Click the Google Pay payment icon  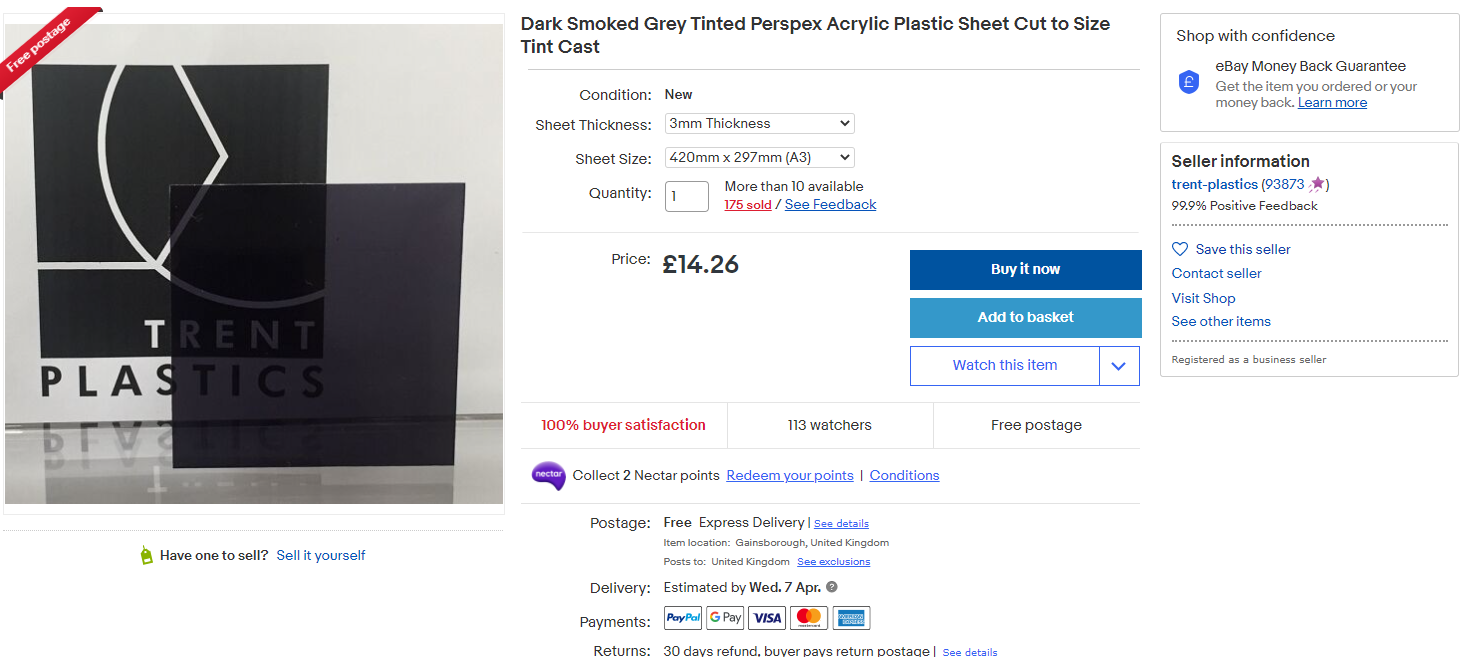(725, 617)
